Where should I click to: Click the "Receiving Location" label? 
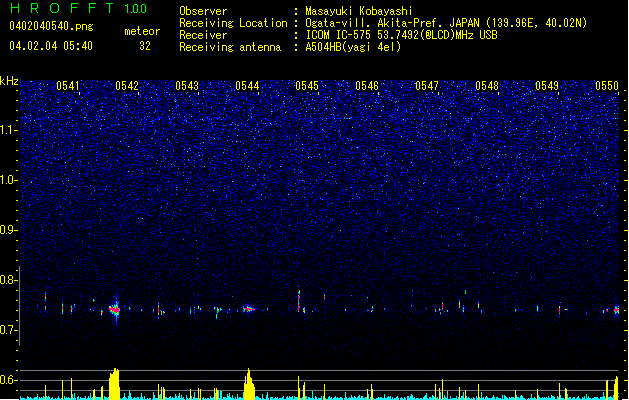click(x=233, y=23)
